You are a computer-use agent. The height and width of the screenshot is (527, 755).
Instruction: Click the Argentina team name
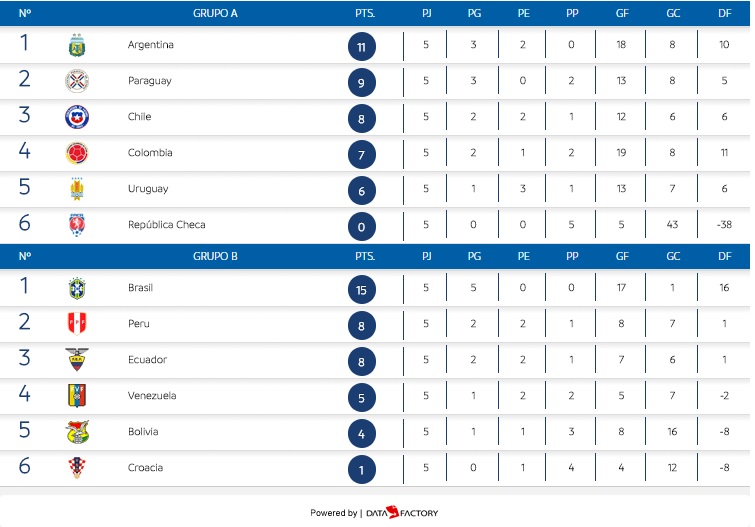click(151, 45)
